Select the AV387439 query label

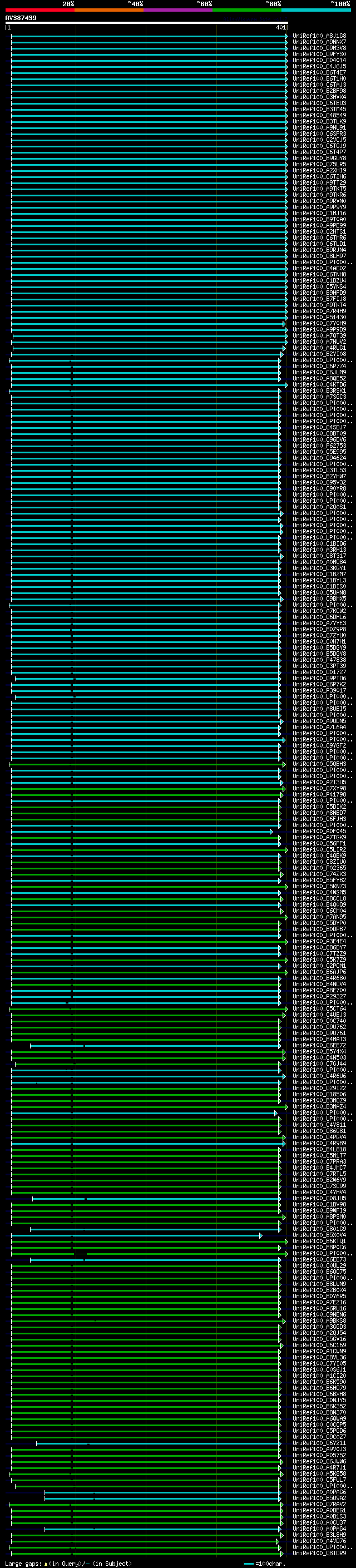(21, 18)
